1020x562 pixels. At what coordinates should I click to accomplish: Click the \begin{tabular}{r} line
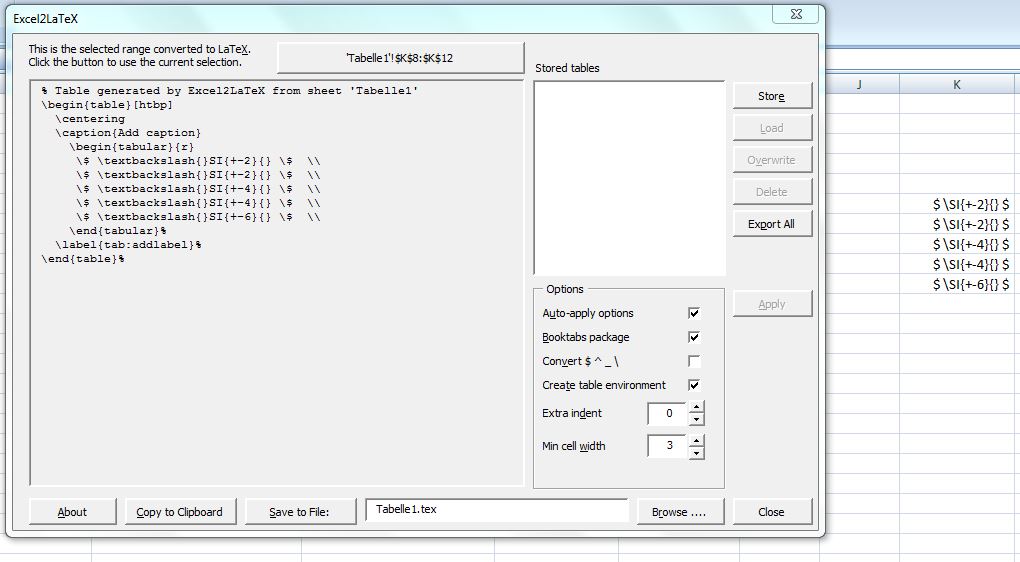(132, 147)
